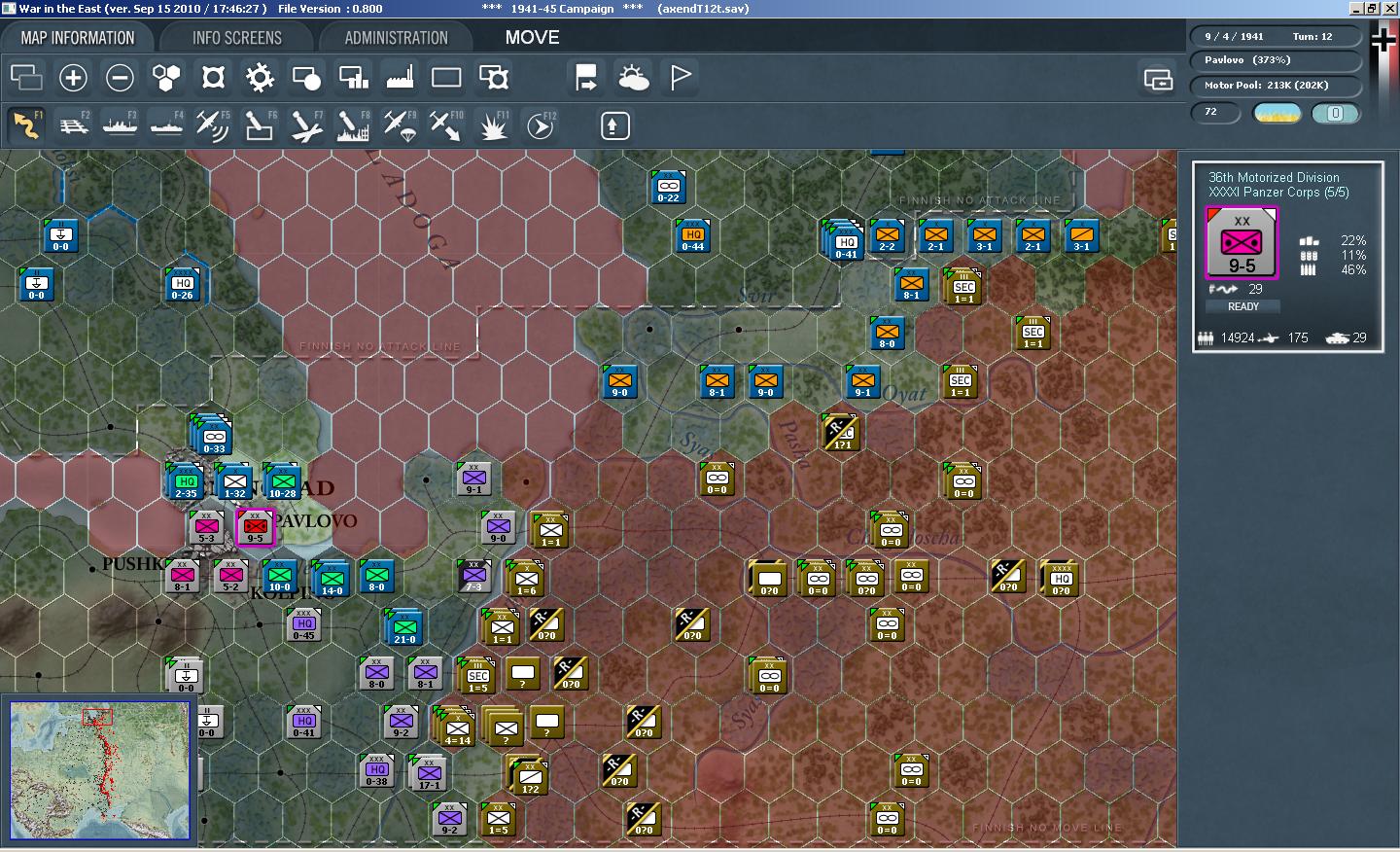The width and height of the screenshot is (1400, 852).
Task: Open the MAP INFORMATION tab
Action: point(78,38)
